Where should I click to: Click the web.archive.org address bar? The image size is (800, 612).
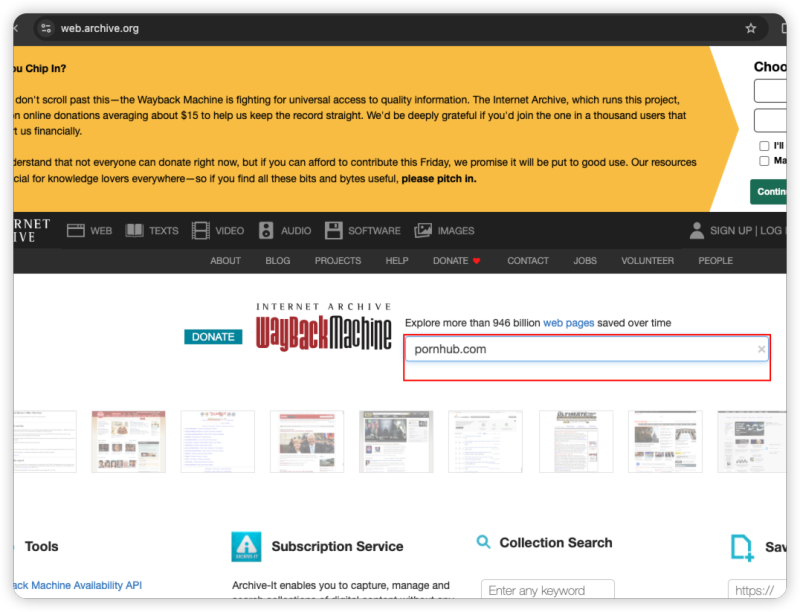click(x=401, y=28)
